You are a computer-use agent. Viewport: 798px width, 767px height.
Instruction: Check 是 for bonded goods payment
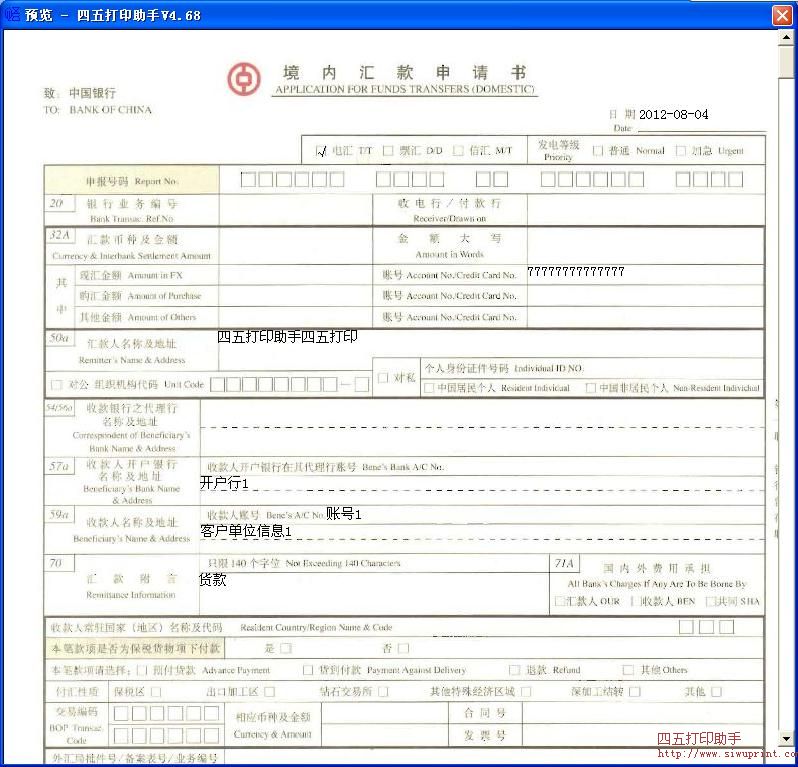pyautogui.click(x=286, y=648)
